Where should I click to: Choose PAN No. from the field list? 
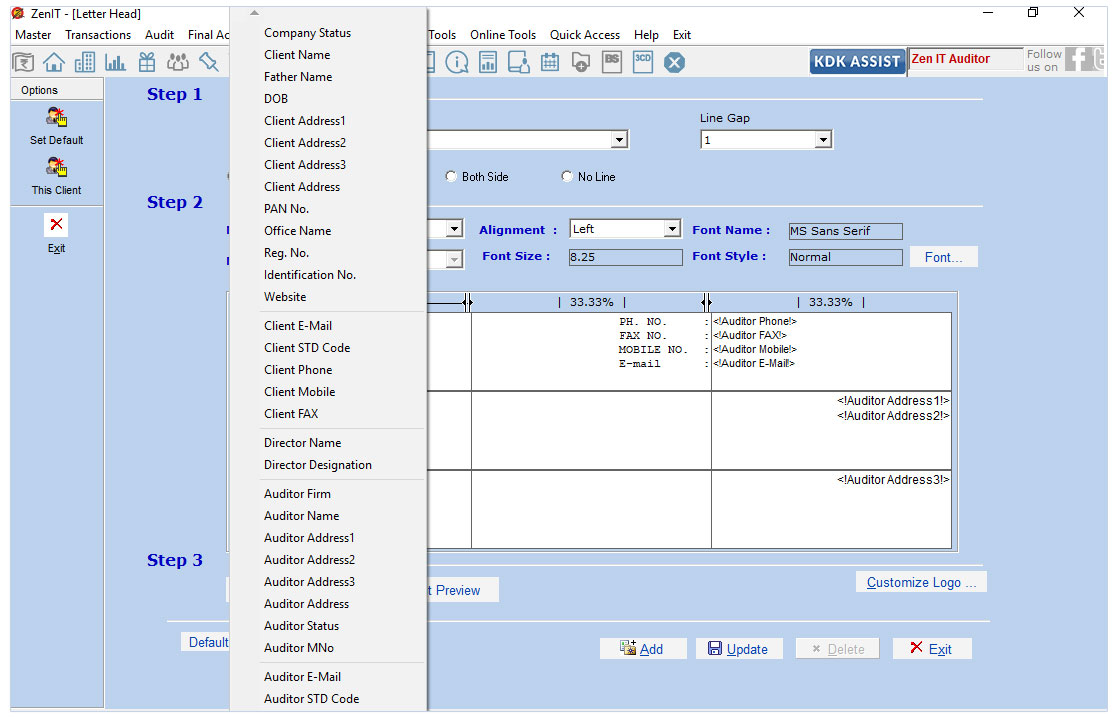click(286, 209)
